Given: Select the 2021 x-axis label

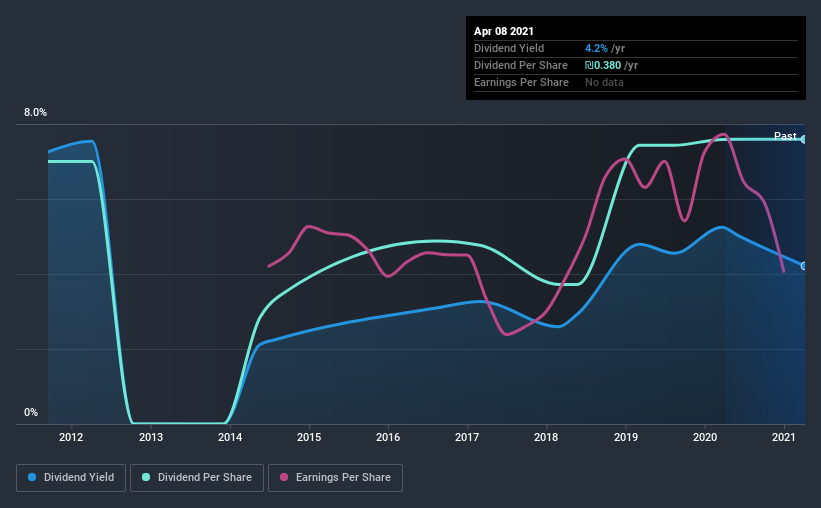Looking at the screenshot, I should click(784, 437).
